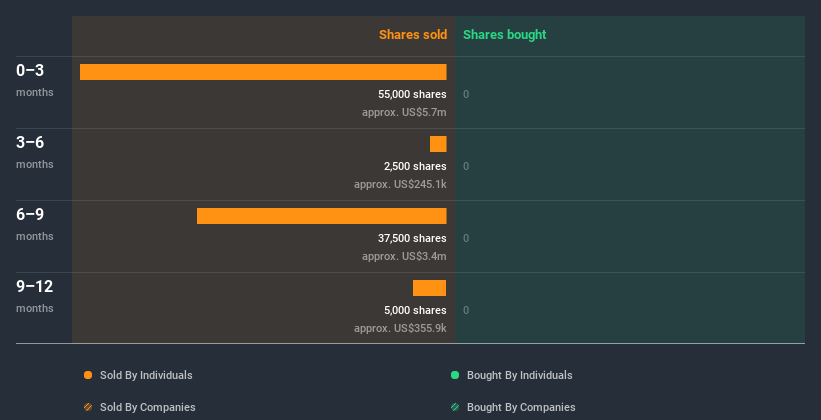The width and height of the screenshot is (821, 420).
Task: Select the Bought By Companies legend label
Action: pyautogui.click(x=521, y=407)
